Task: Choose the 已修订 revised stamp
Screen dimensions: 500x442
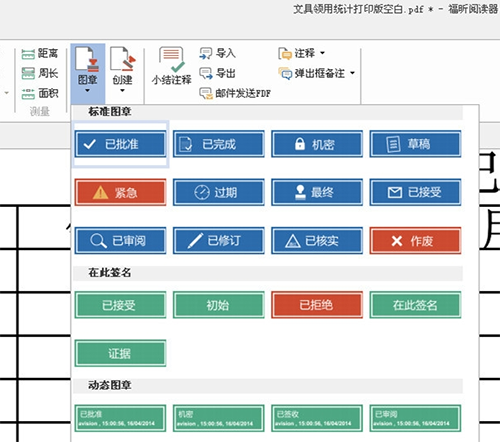Action: tap(219, 241)
